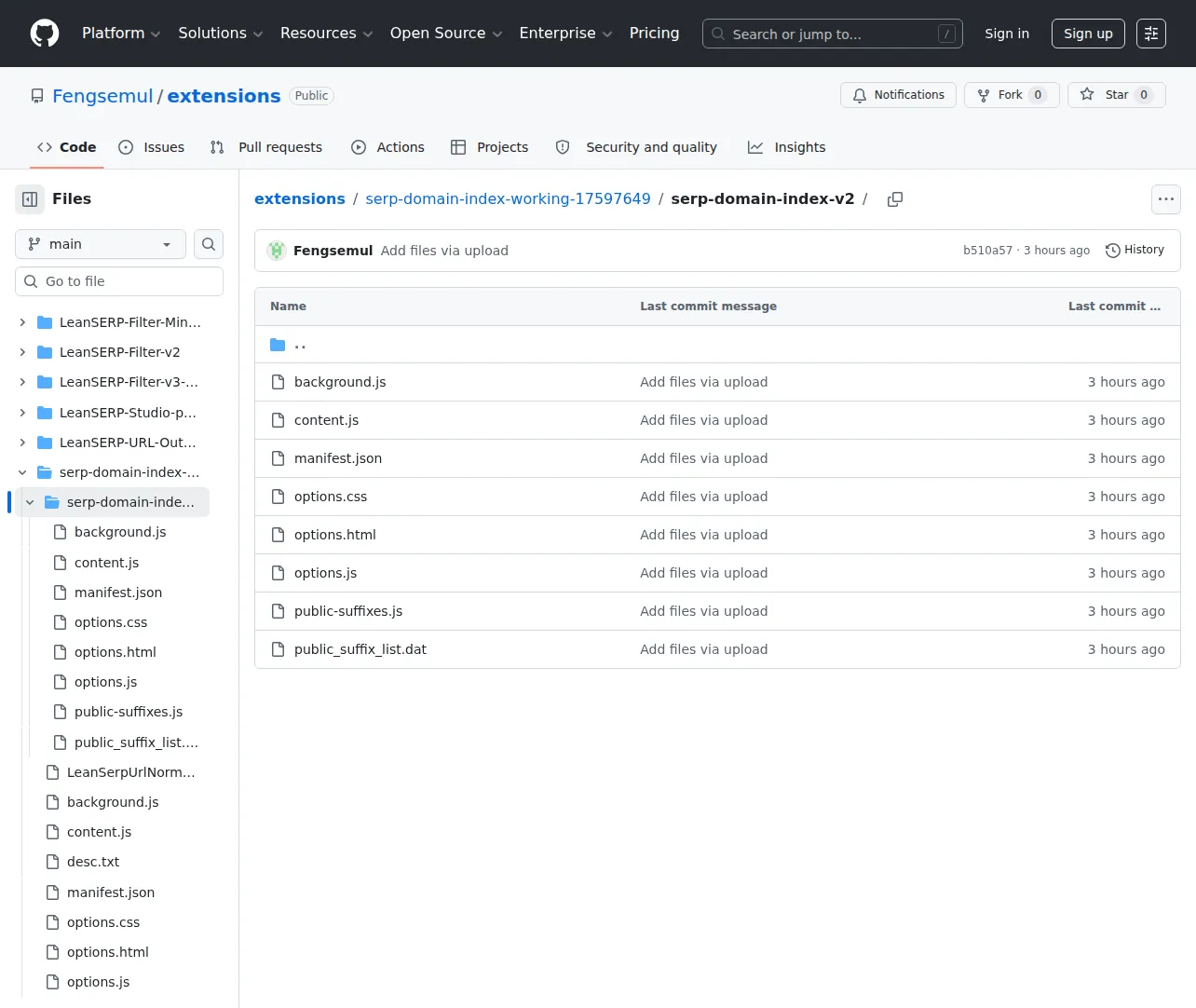
Task: Expand the Platform navigation menu
Action: tap(121, 34)
